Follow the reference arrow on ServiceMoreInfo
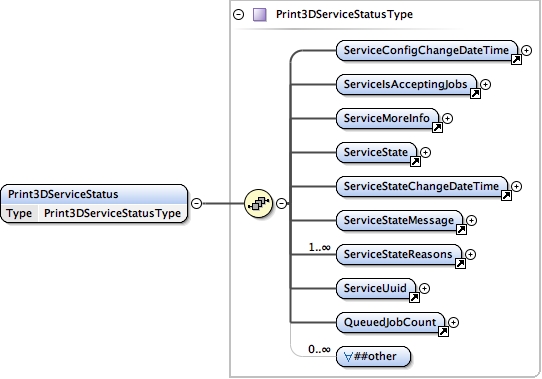 pos(437,128)
